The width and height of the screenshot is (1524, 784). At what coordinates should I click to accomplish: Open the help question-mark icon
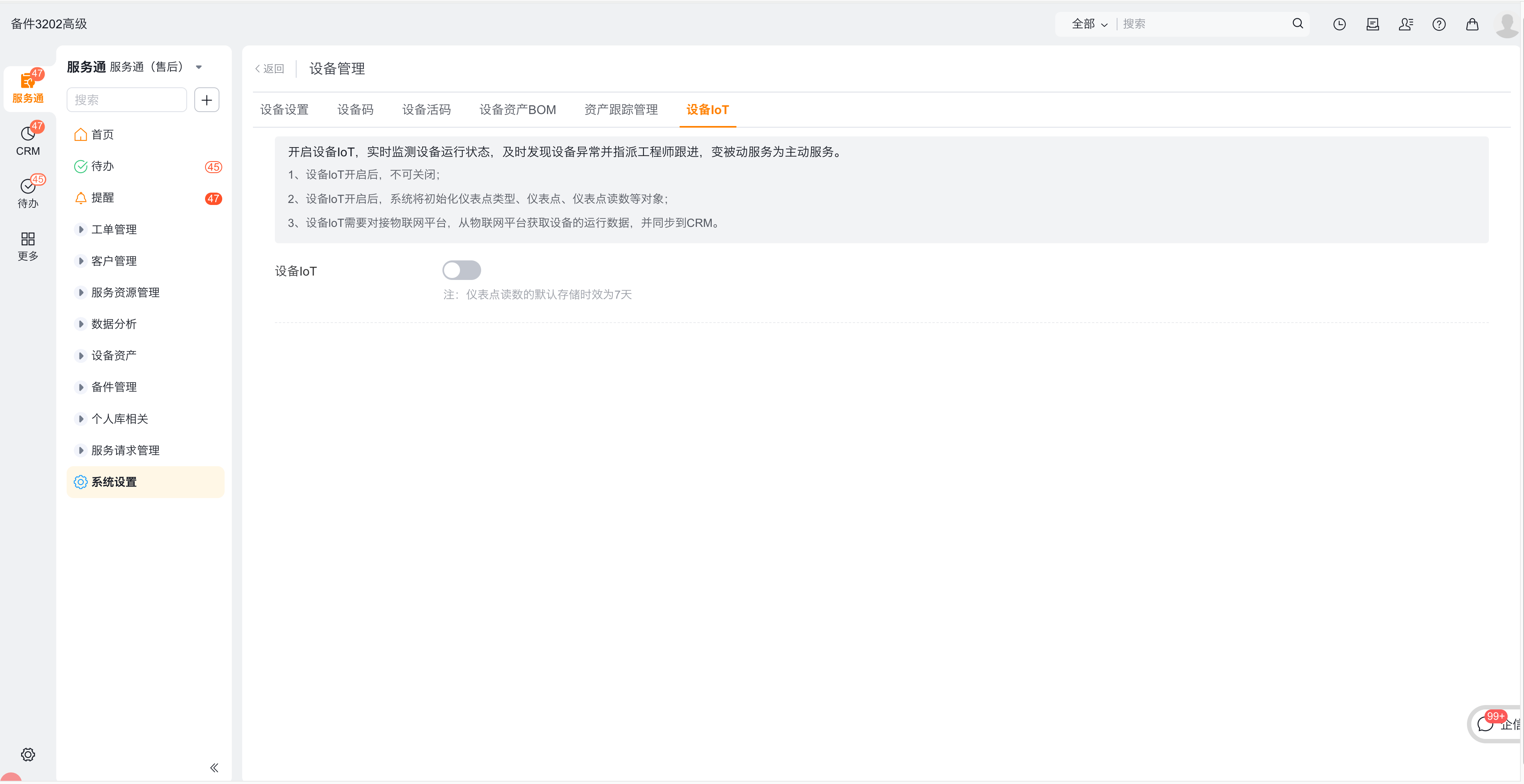tap(1439, 24)
